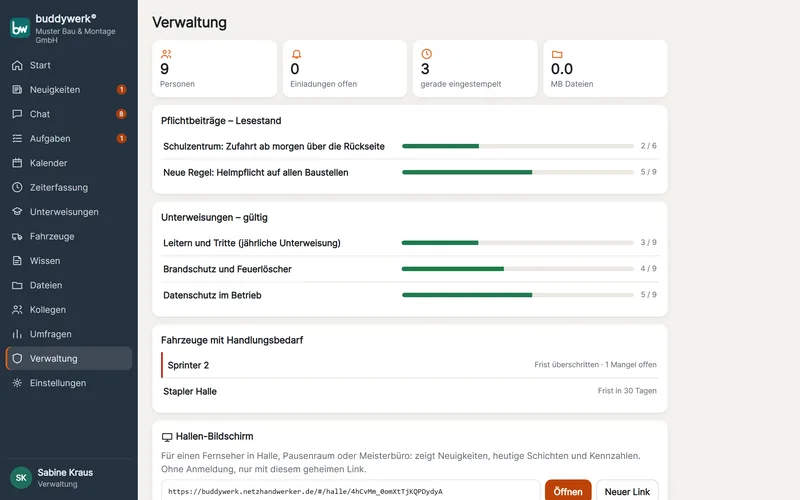Open post Schulzentrum: Zufahrt ab morgen

274,146
